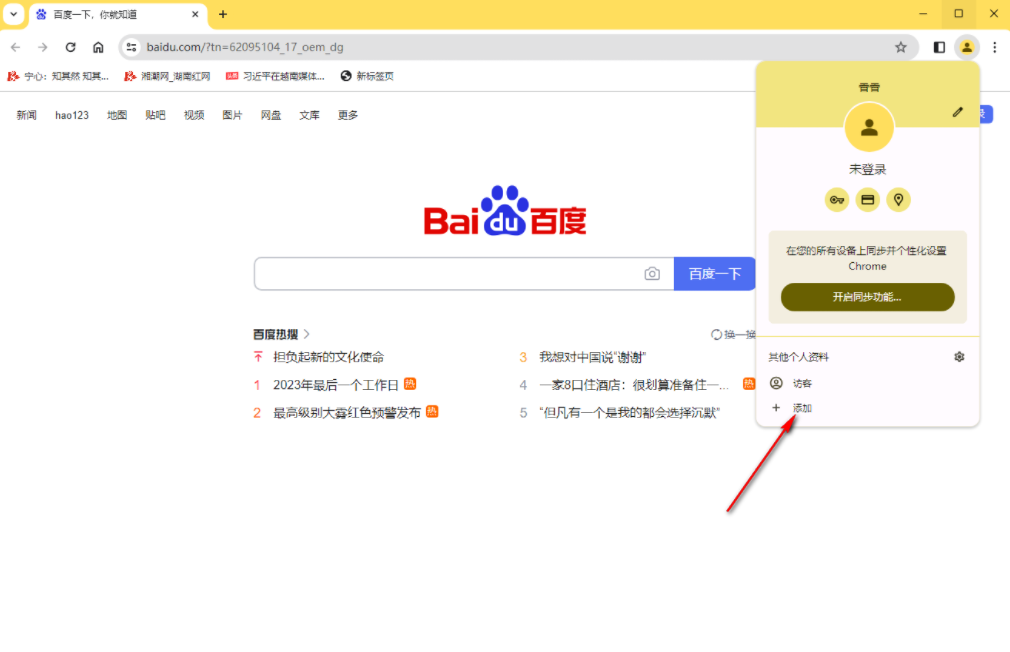Open the 文库 navigation link
1010x652 pixels.
coord(309,115)
